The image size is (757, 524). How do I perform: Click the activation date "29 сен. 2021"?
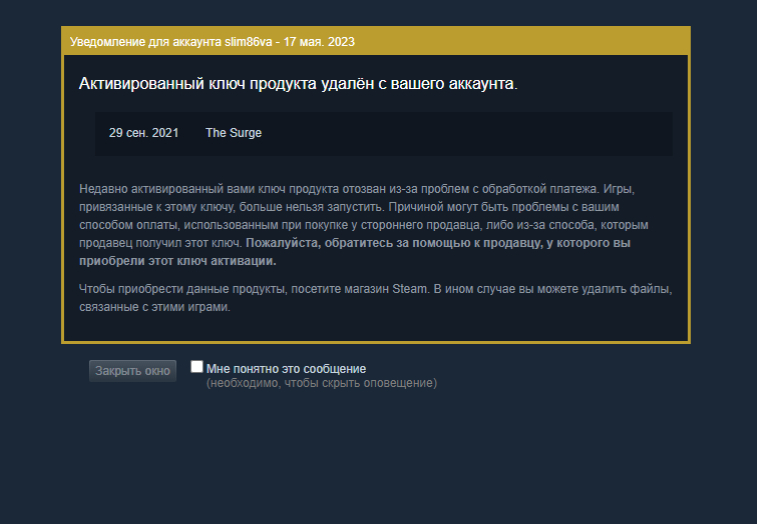coord(143,133)
